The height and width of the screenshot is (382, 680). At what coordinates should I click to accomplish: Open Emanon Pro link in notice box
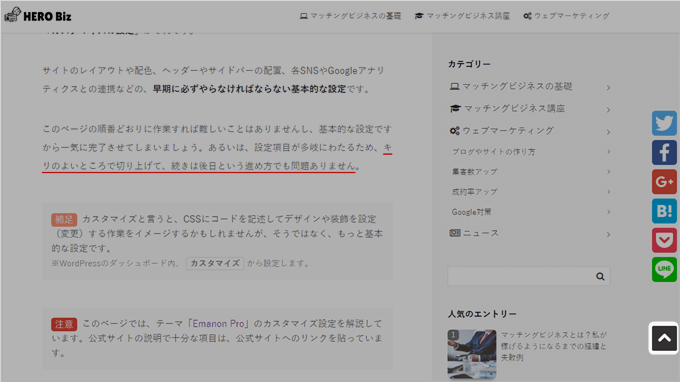219,323
